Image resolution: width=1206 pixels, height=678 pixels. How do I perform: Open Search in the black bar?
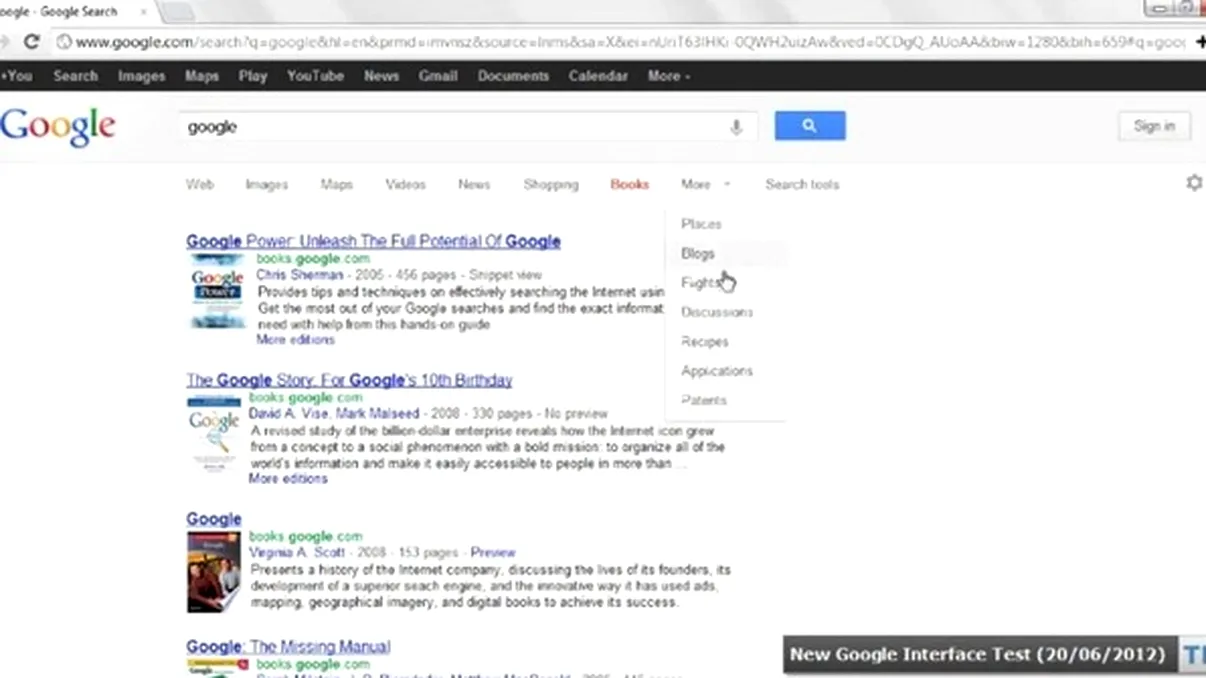(x=76, y=76)
